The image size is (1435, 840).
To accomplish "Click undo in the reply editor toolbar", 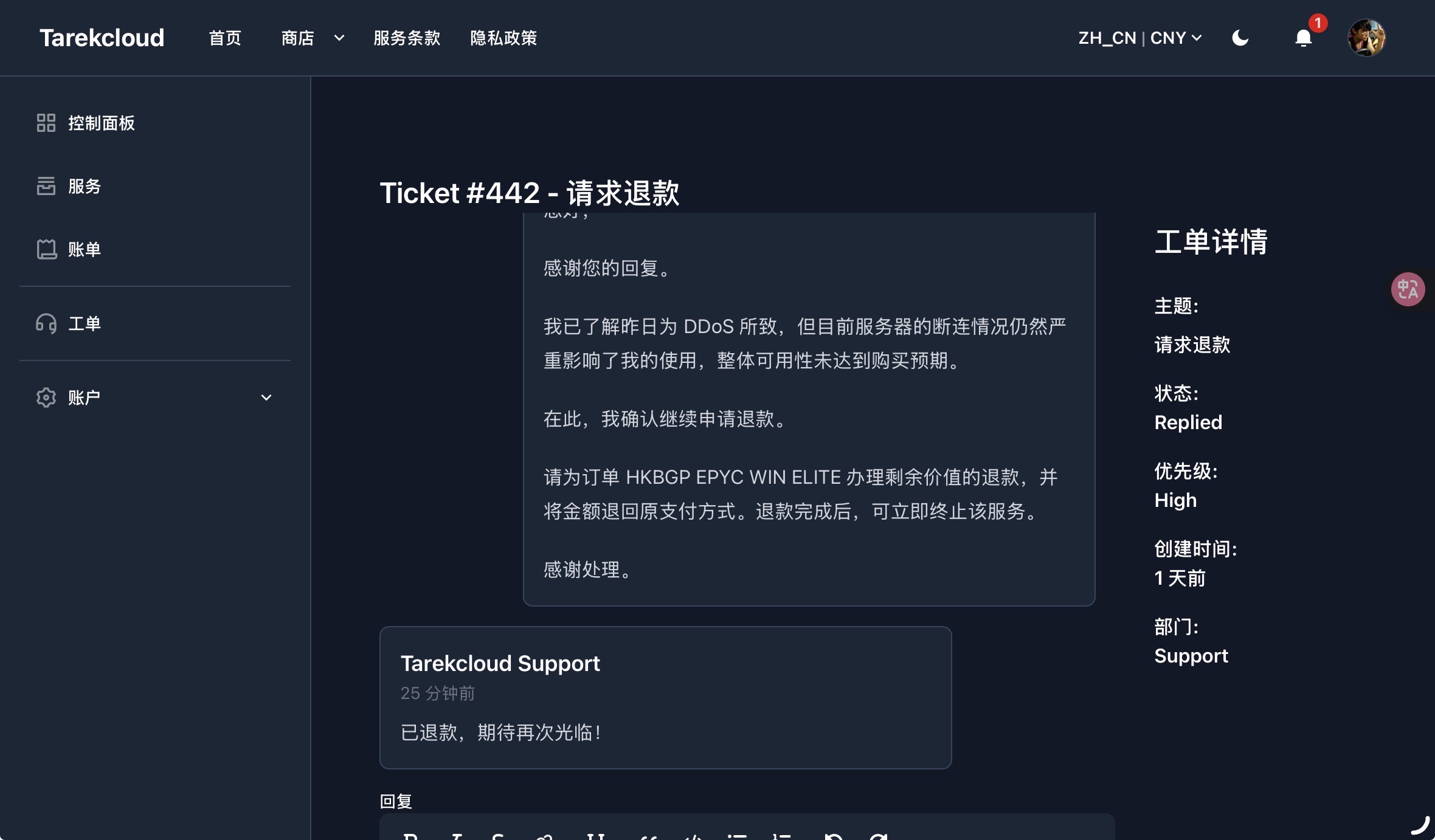I will [x=833, y=836].
